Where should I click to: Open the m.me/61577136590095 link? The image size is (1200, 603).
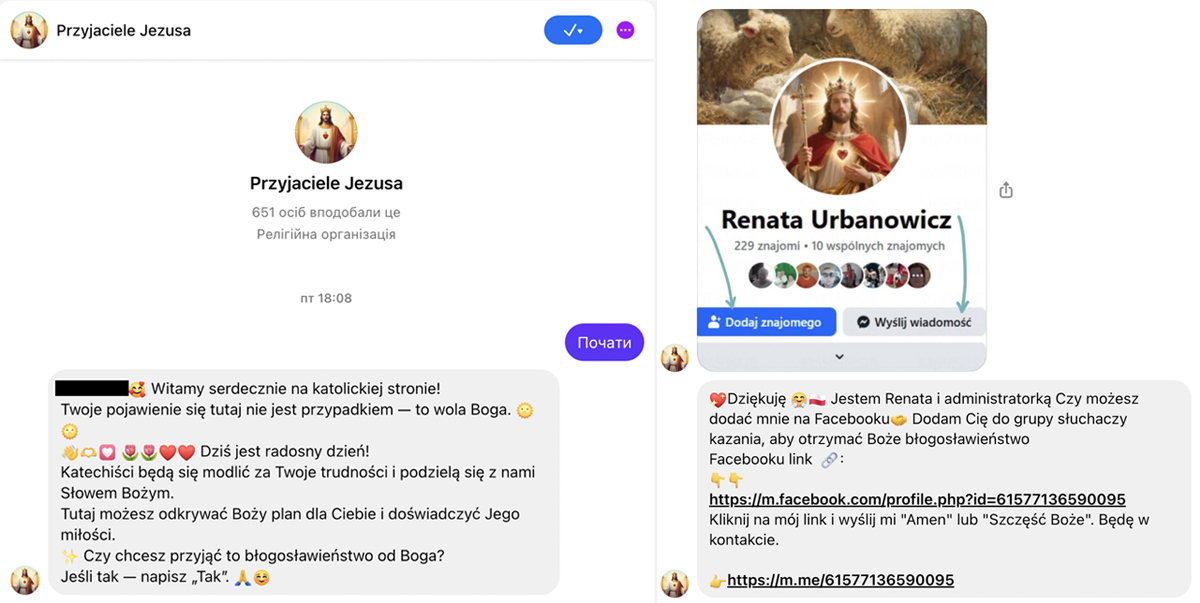840,580
